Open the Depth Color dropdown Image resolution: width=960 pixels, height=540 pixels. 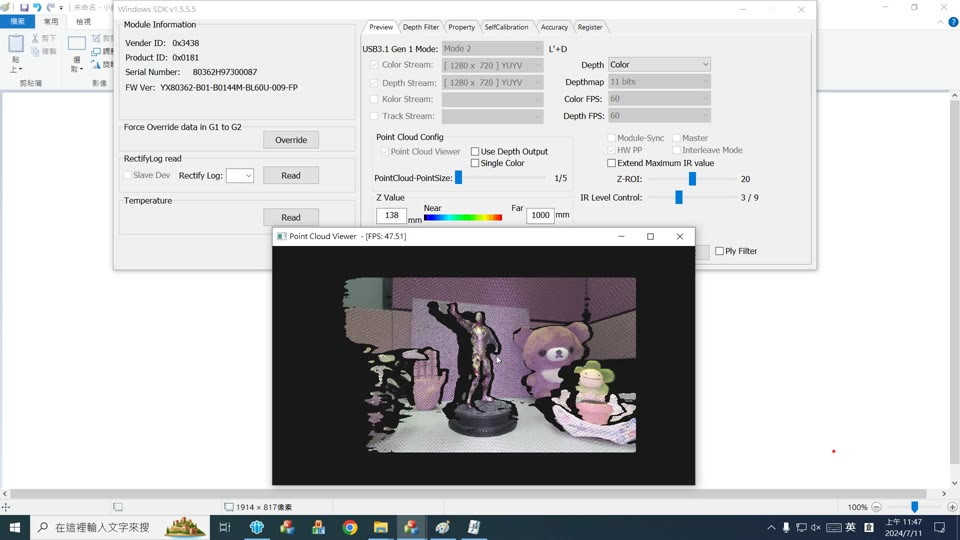(x=659, y=64)
